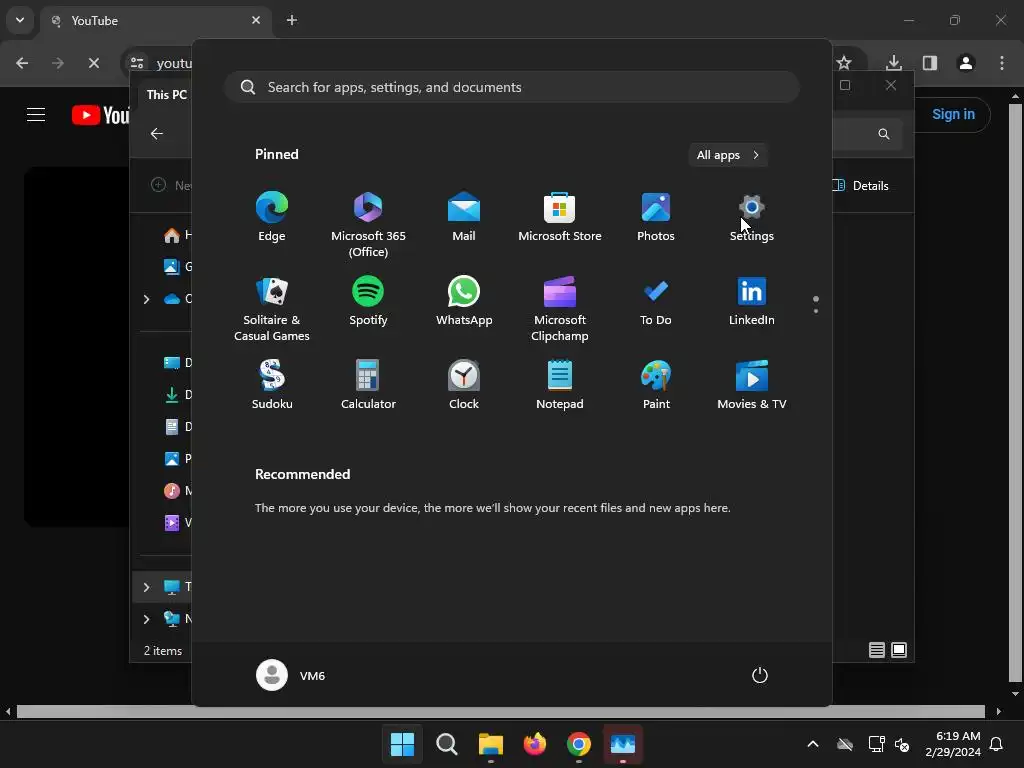Click the Power button in Start menu
The image size is (1024, 768).
click(x=760, y=675)
